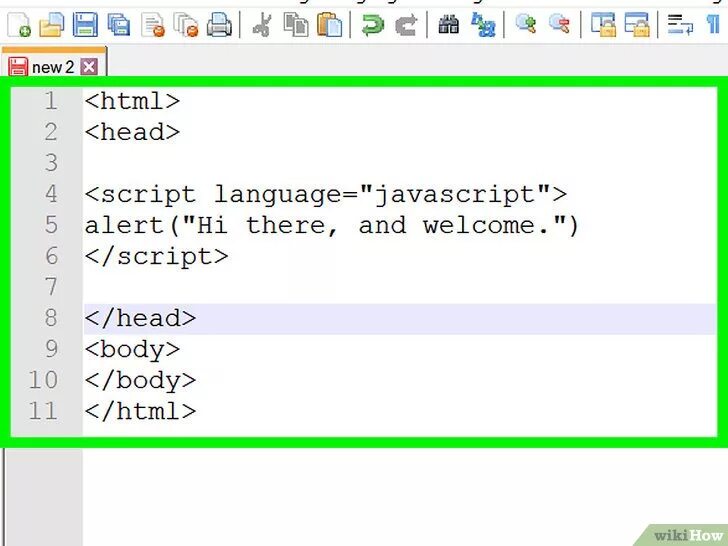Click the </script> text on line 6
The width and height of the screenshot is (728, 546).
pos(156,256)
